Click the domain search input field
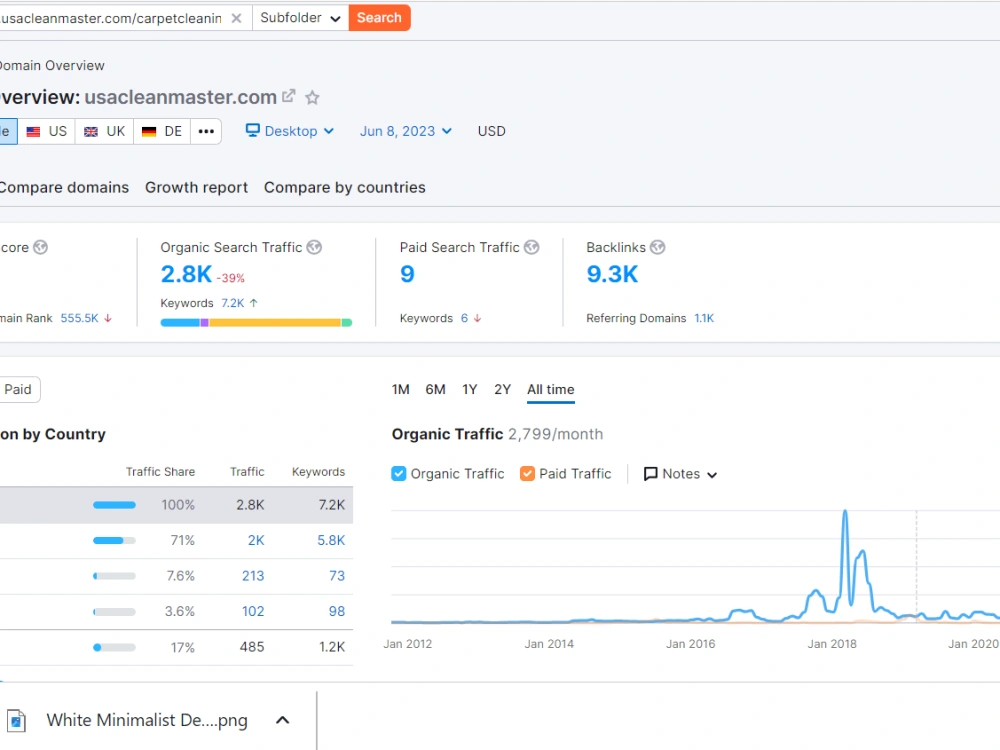1000x750 pixels. click(x=112, y=18)
